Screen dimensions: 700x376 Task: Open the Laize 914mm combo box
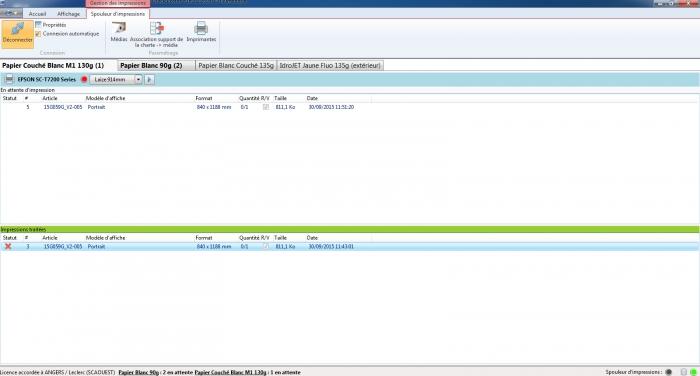(116, 79)
